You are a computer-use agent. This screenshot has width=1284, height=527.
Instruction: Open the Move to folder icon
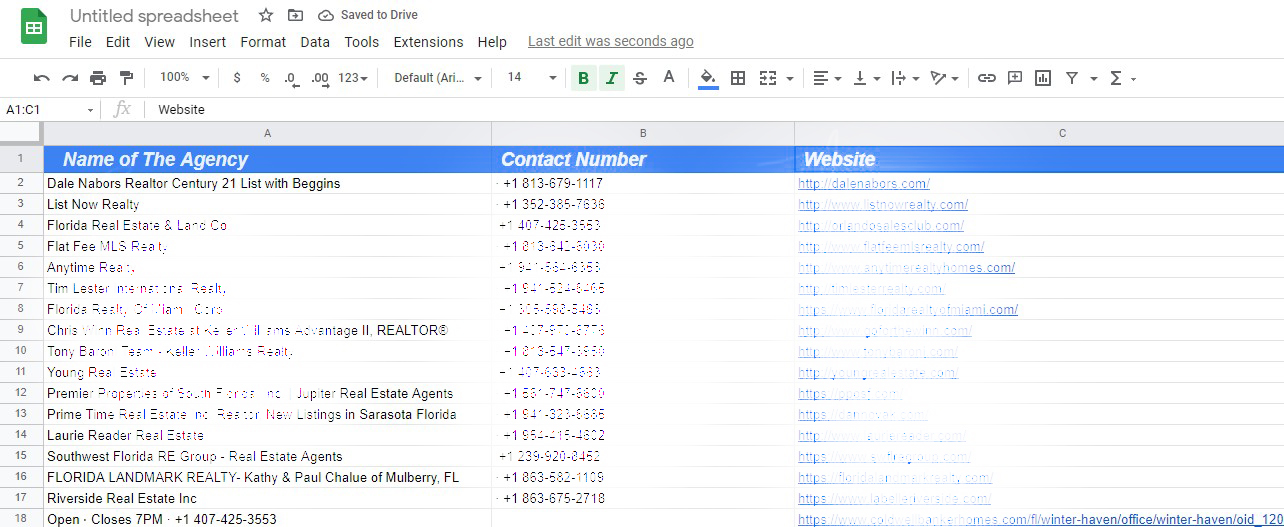(x=295, y=15)
